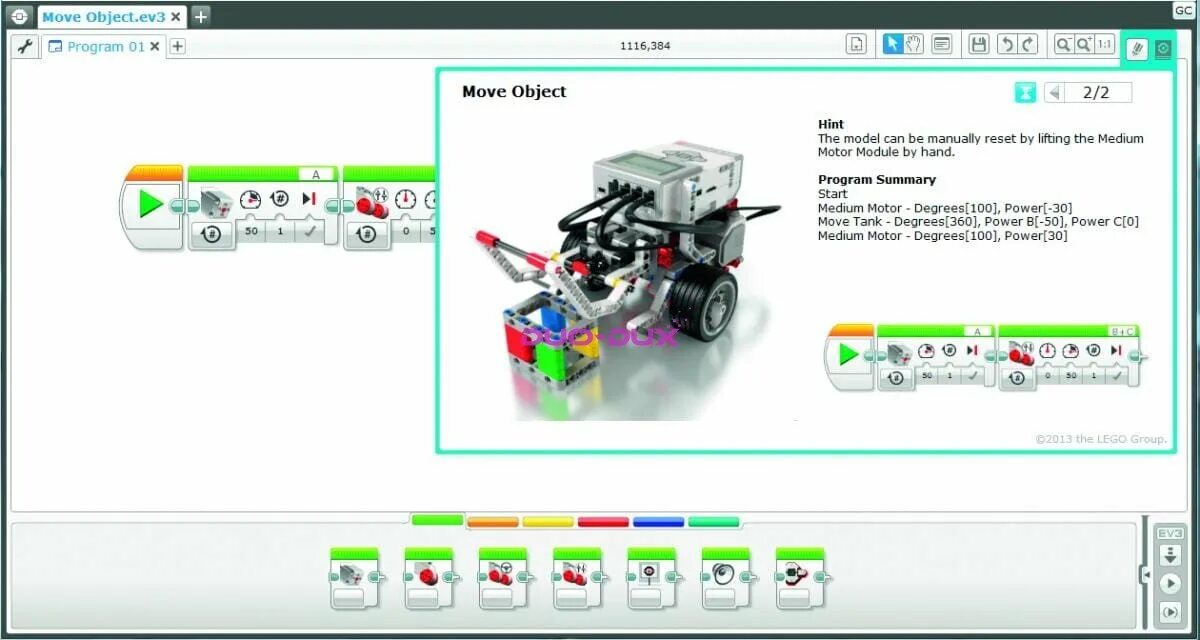Open the red Data Operations palette tab

pyautogui.click(x=603, y=521)
